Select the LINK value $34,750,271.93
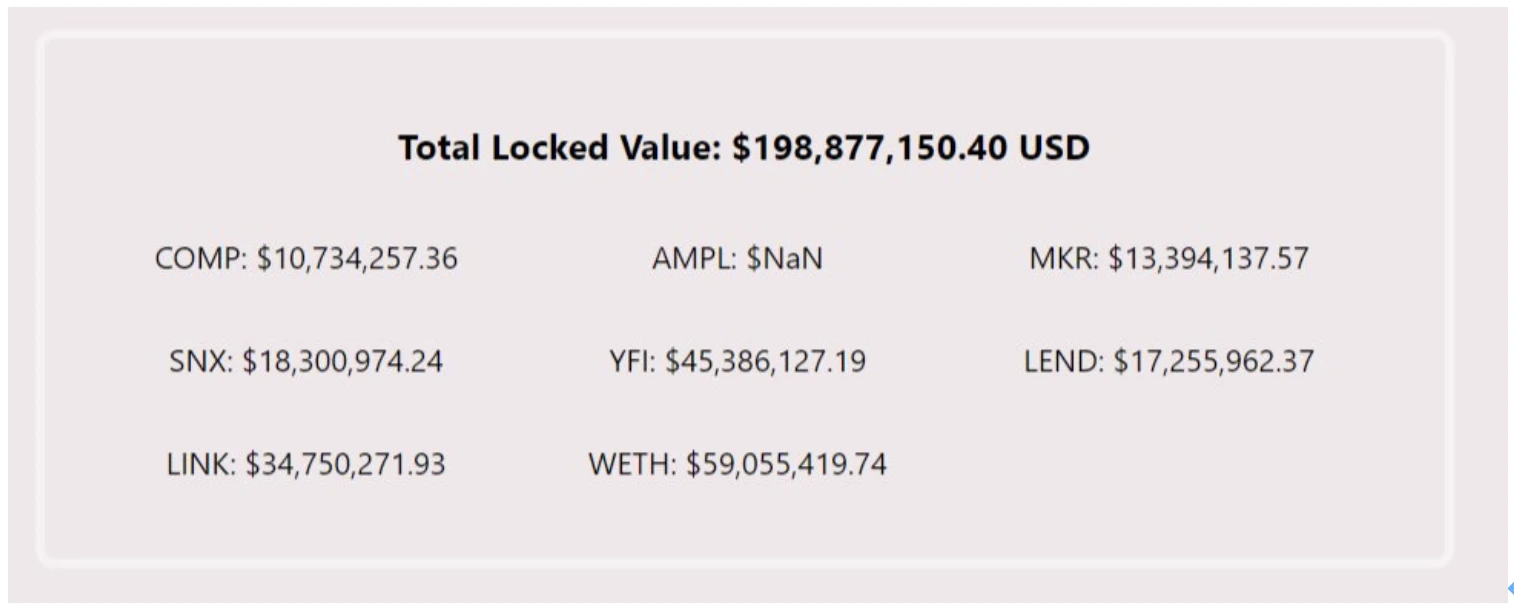 coord(346,464)
